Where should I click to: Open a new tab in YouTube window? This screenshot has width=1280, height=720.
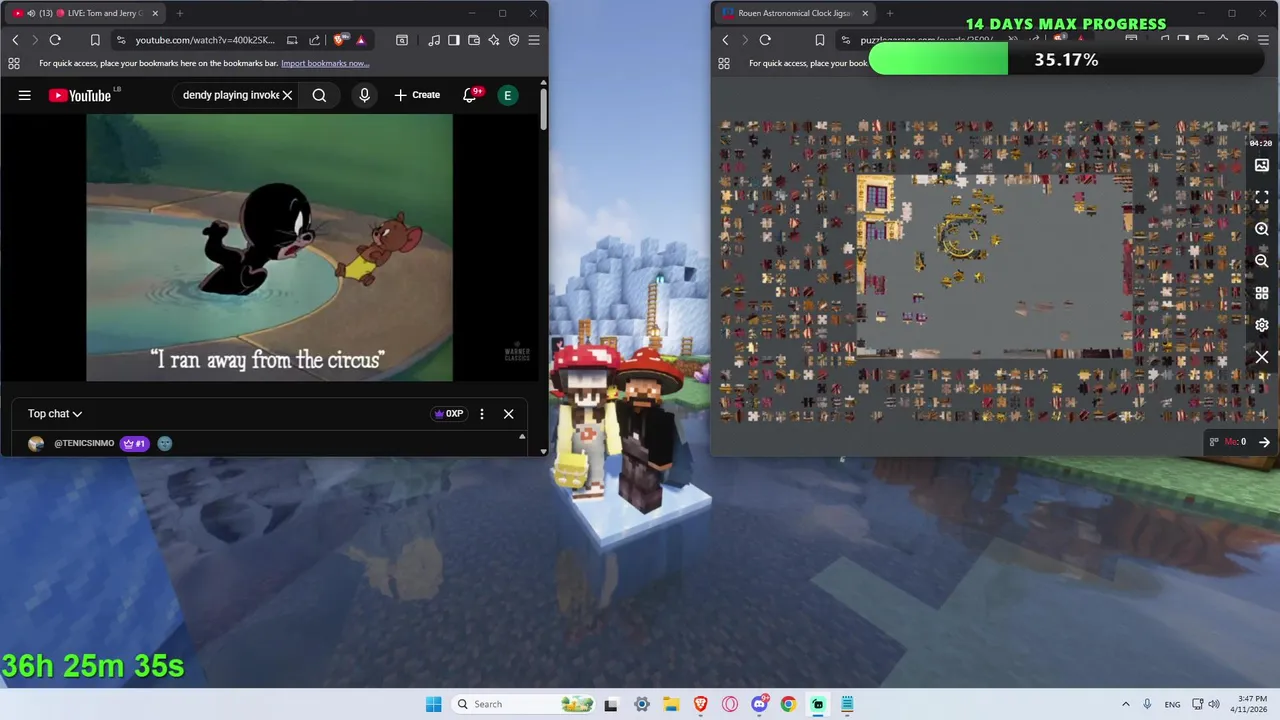(180, 13)
